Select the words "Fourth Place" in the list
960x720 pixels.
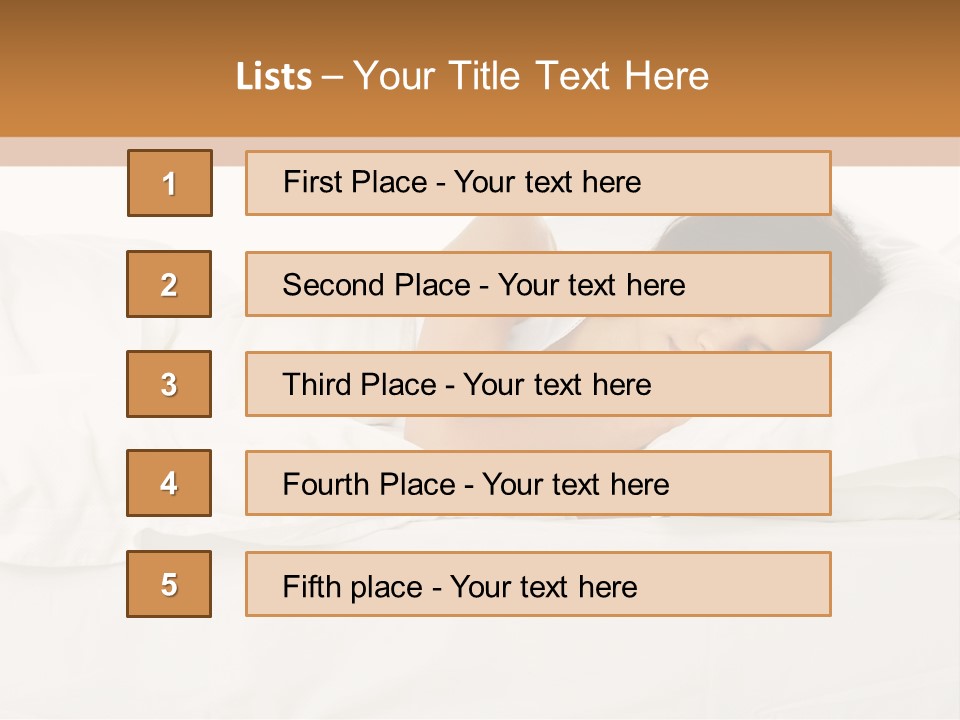[368, 485]
